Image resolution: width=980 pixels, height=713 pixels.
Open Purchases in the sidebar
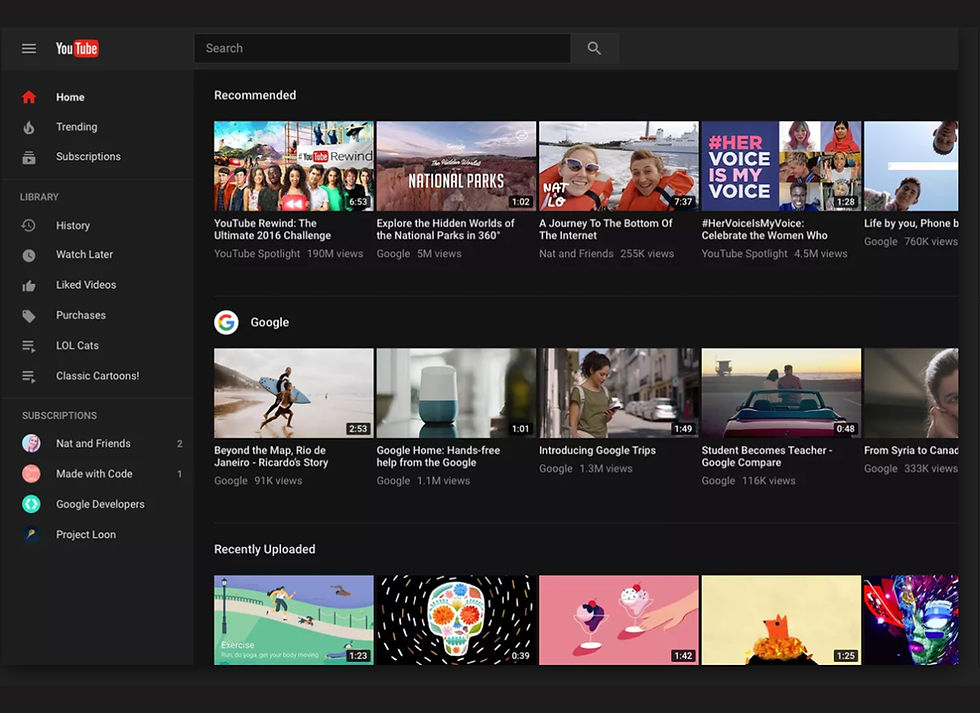tap(81, 315)
